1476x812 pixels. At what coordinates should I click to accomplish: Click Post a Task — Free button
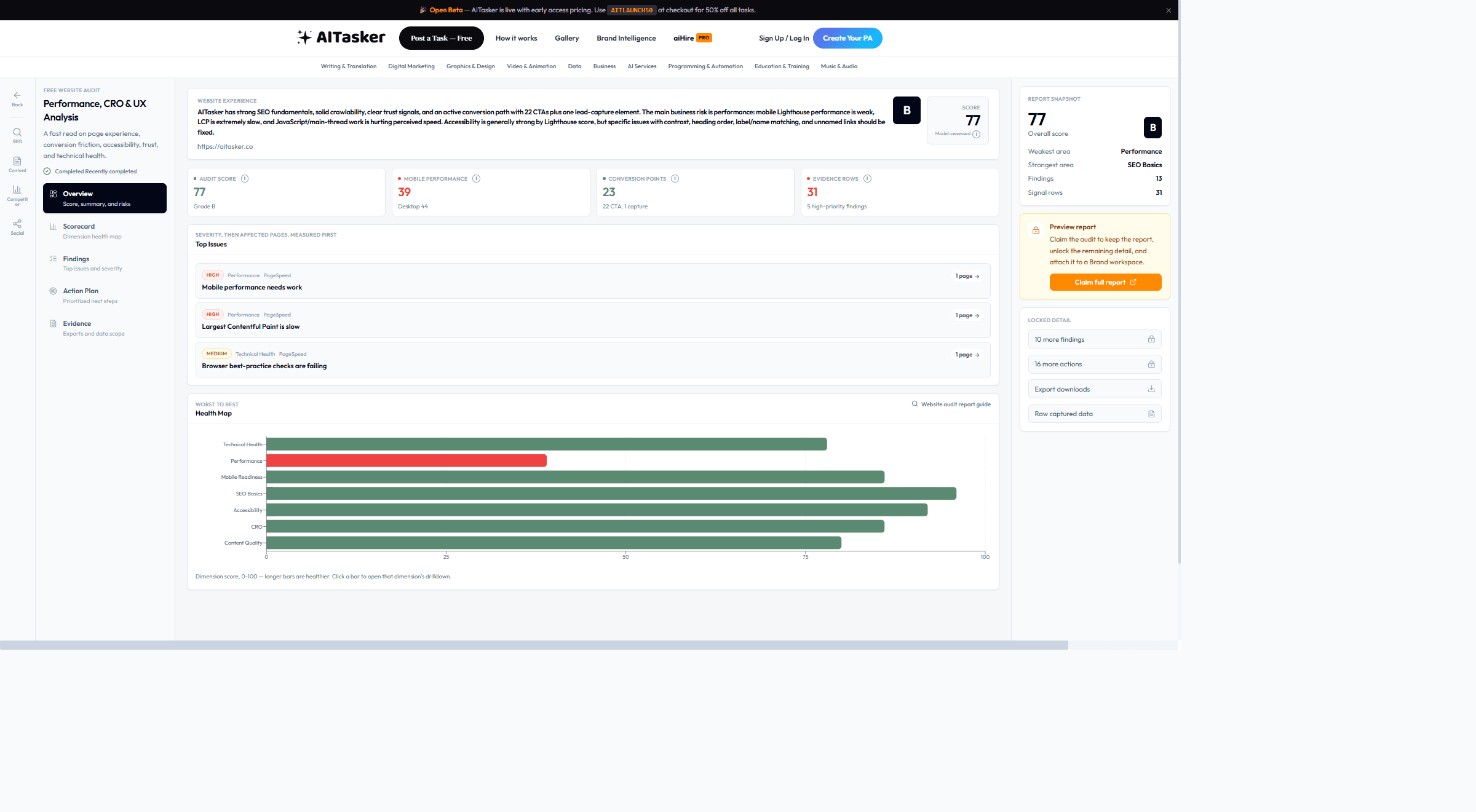[x=442, y=38]
